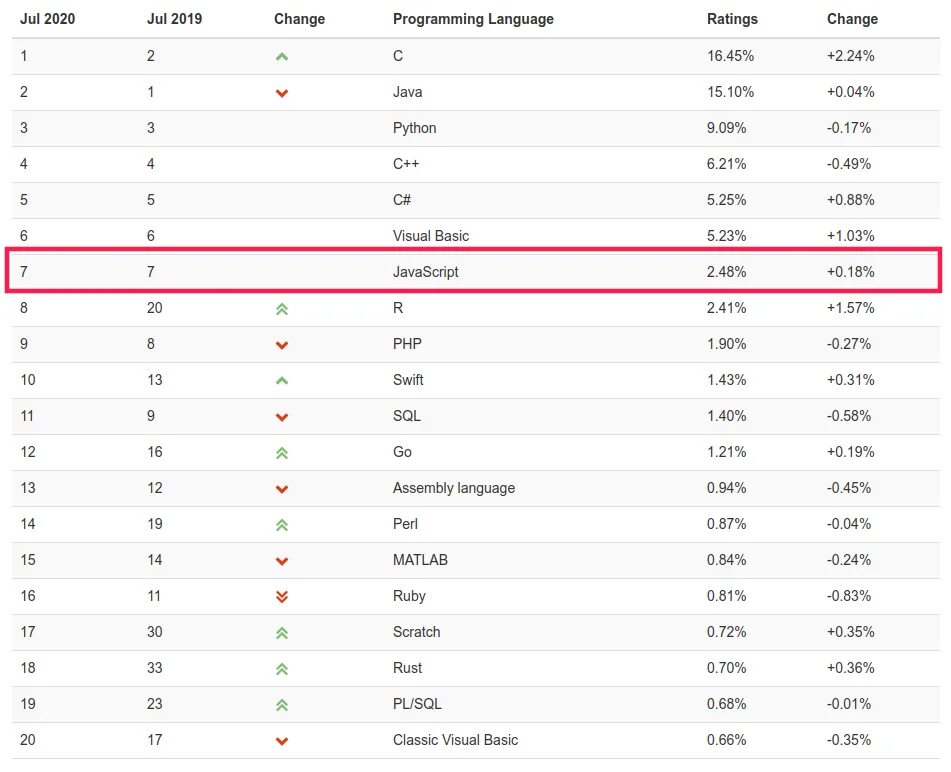Select the JavaScript language name
Viewport: 951px width, 772px height.
[x=425, y=272]
